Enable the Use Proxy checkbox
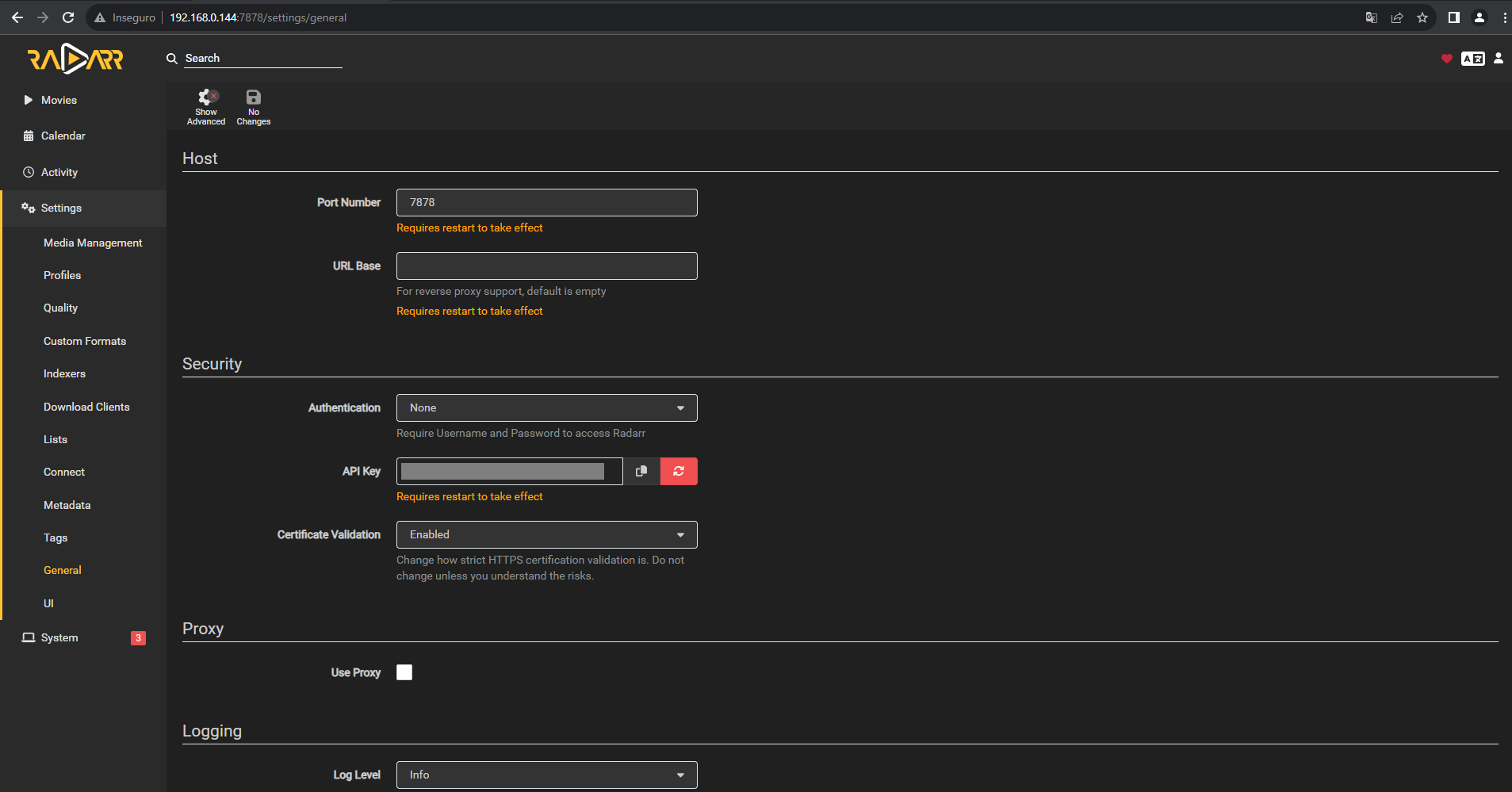Image resolution: width=1512 pixels, height=792 pixels. (x=404, y=672)
